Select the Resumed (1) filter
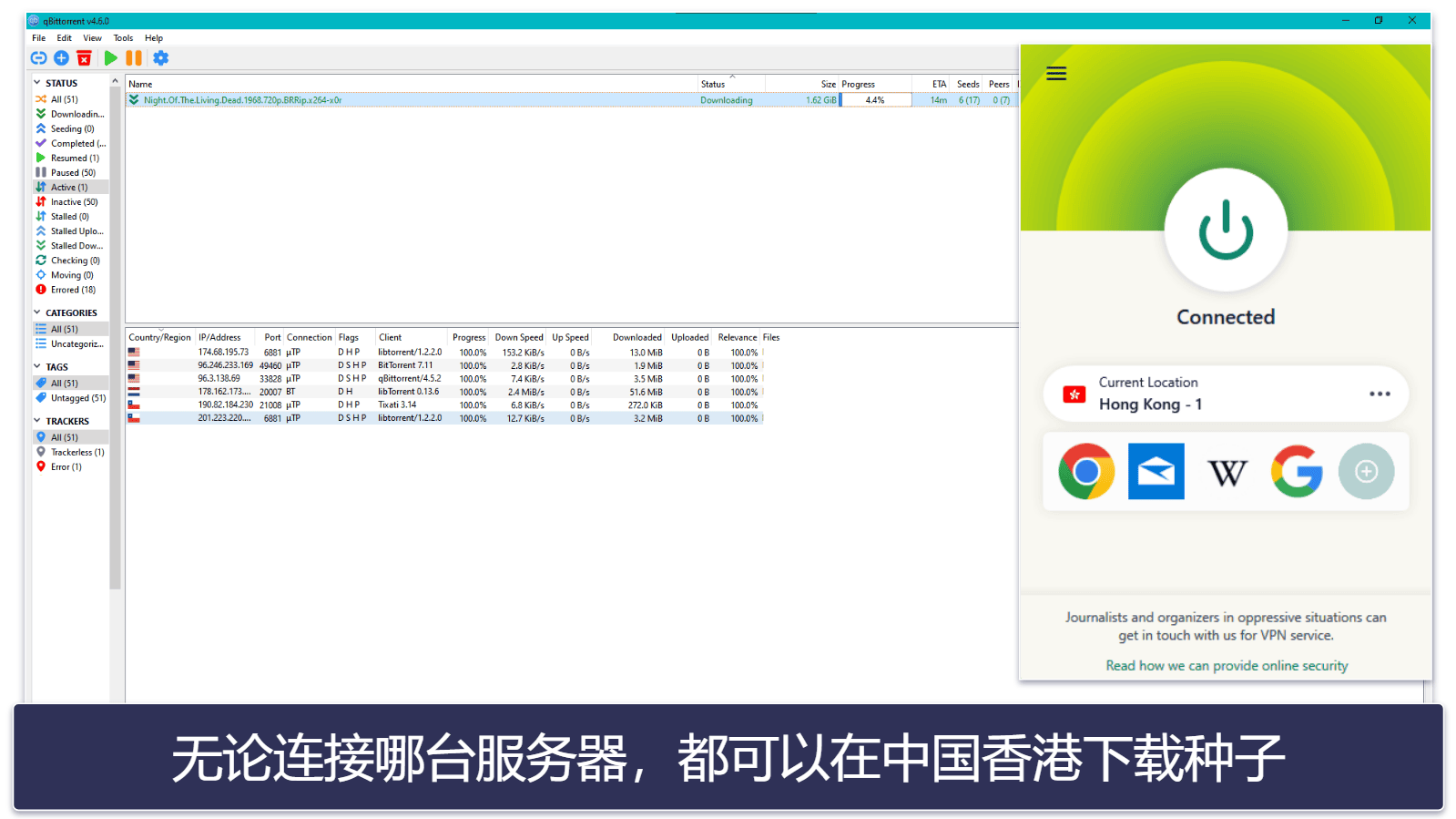The image size is (1456, 819). (x=70, y=158)
